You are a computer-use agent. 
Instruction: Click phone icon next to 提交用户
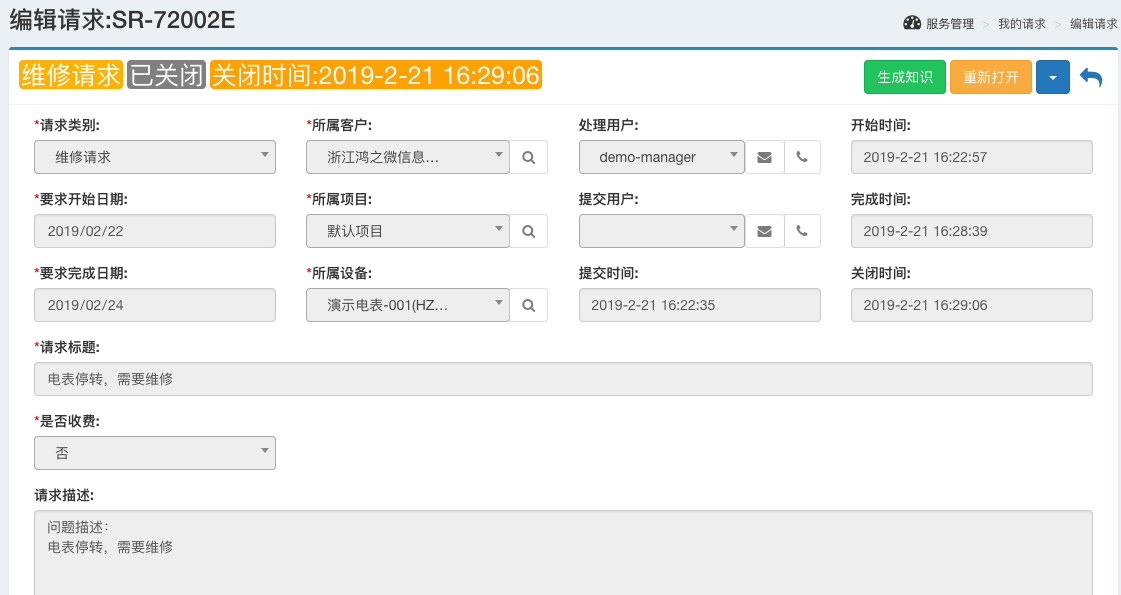[802, 231]
